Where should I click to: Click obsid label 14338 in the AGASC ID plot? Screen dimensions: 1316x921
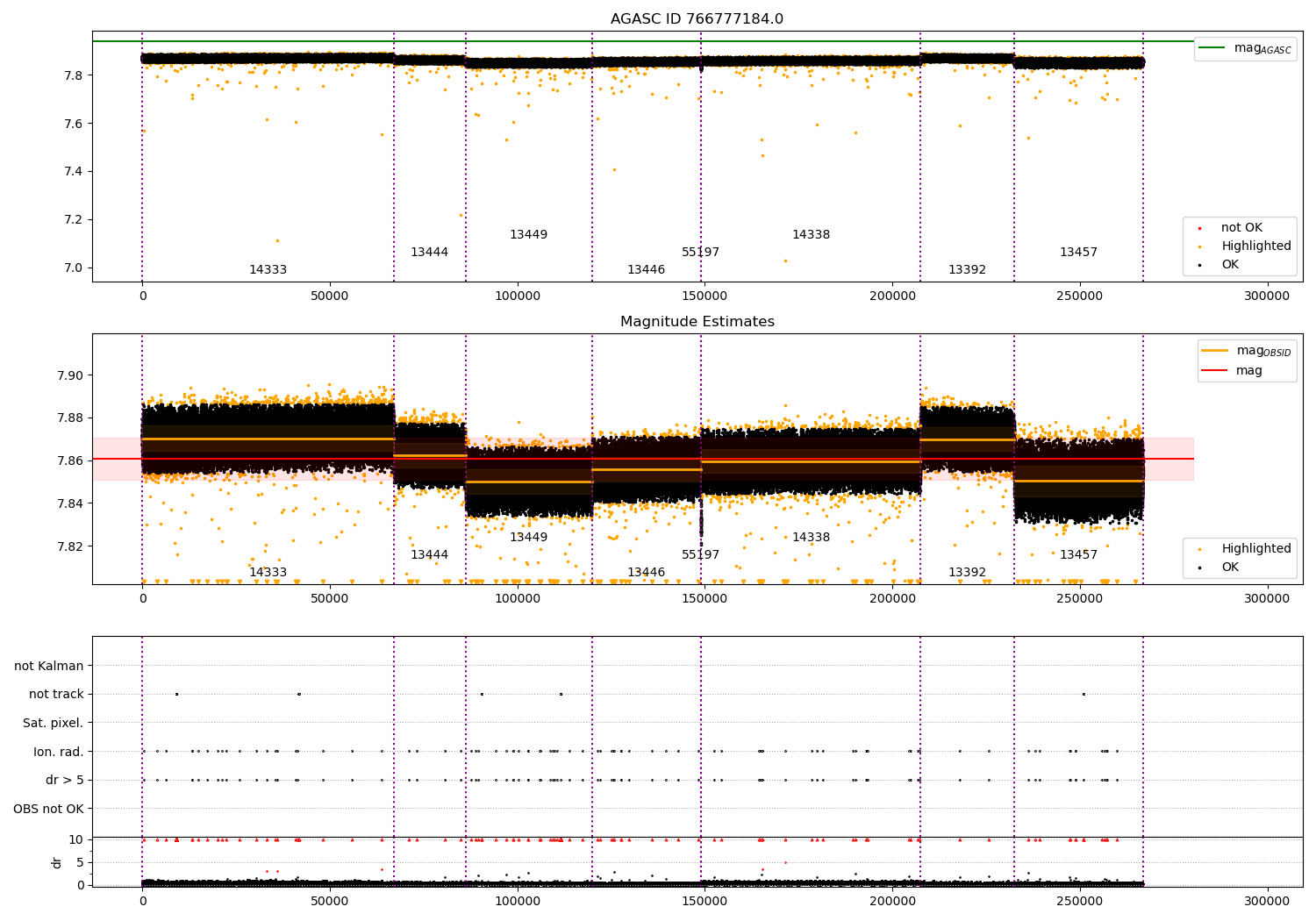[811, 235]
